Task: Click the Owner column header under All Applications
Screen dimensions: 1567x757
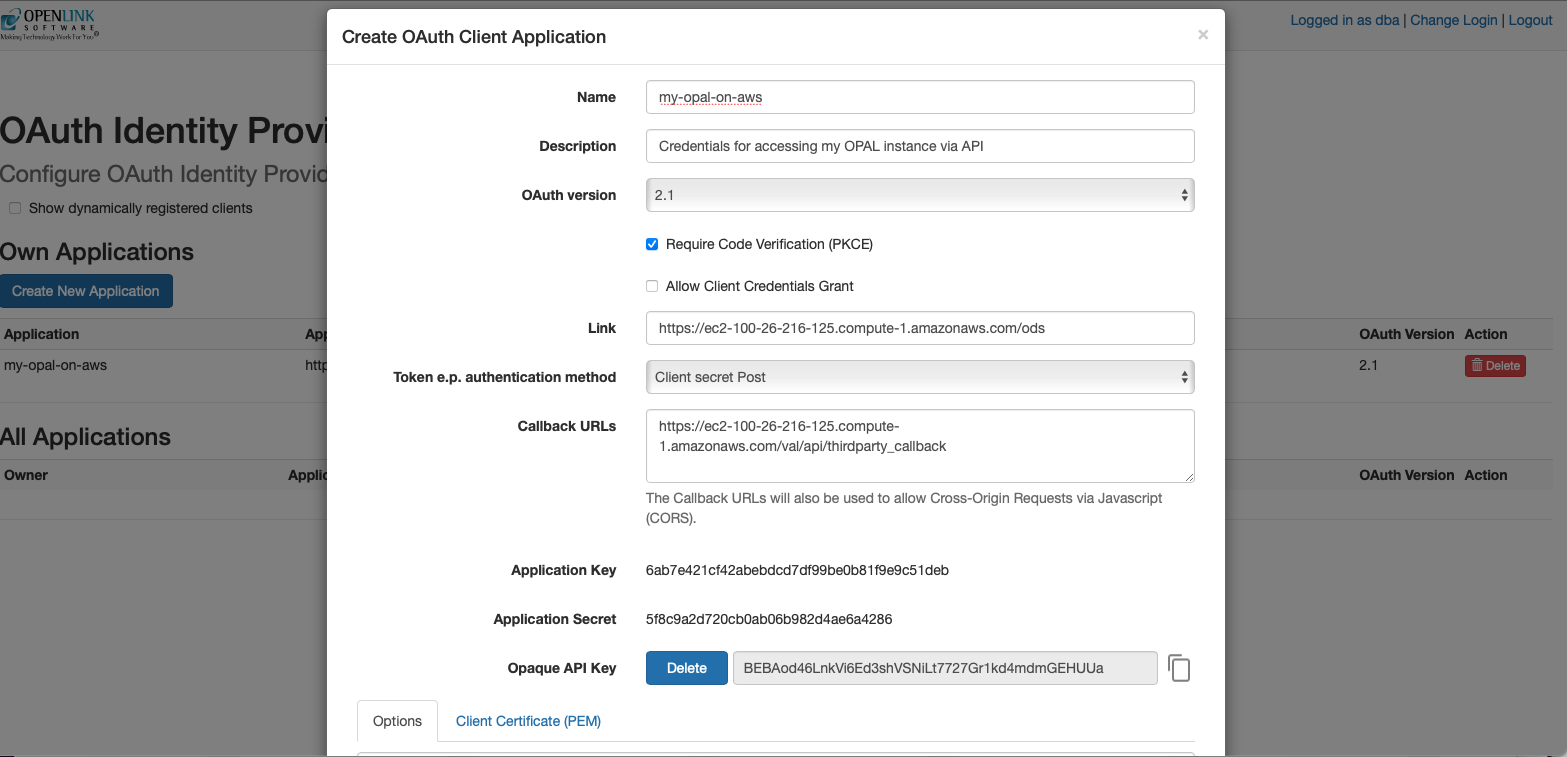Action: point(26,475)
